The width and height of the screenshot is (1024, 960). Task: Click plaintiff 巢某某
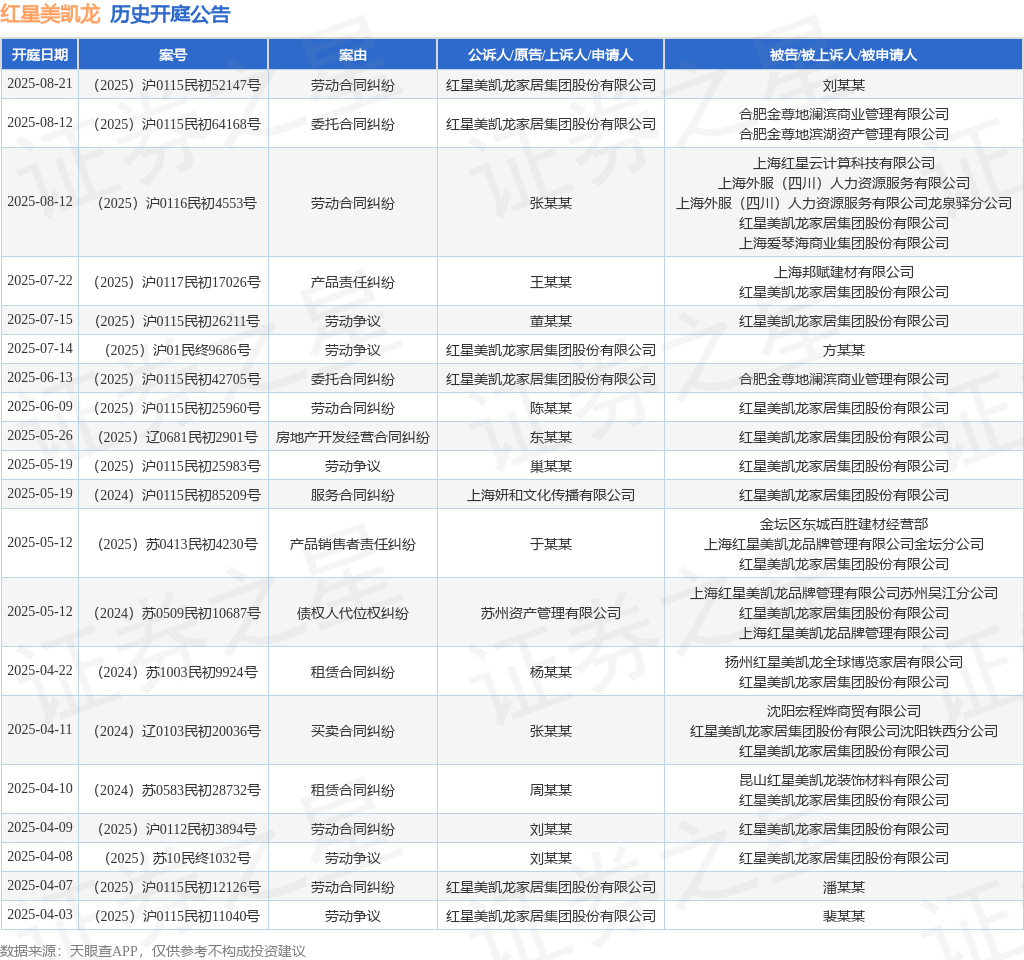(551, 466)
